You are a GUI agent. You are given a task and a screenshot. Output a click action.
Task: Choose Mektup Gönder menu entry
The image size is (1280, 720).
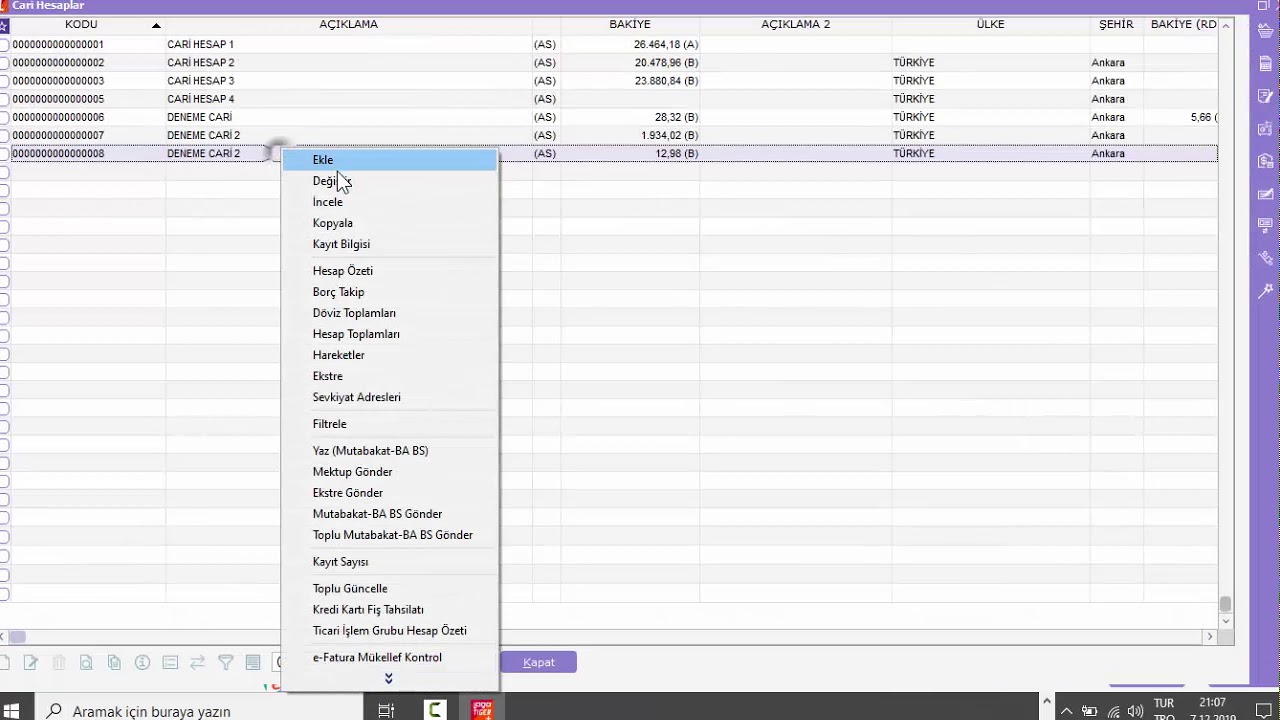[x=389, y=472]
